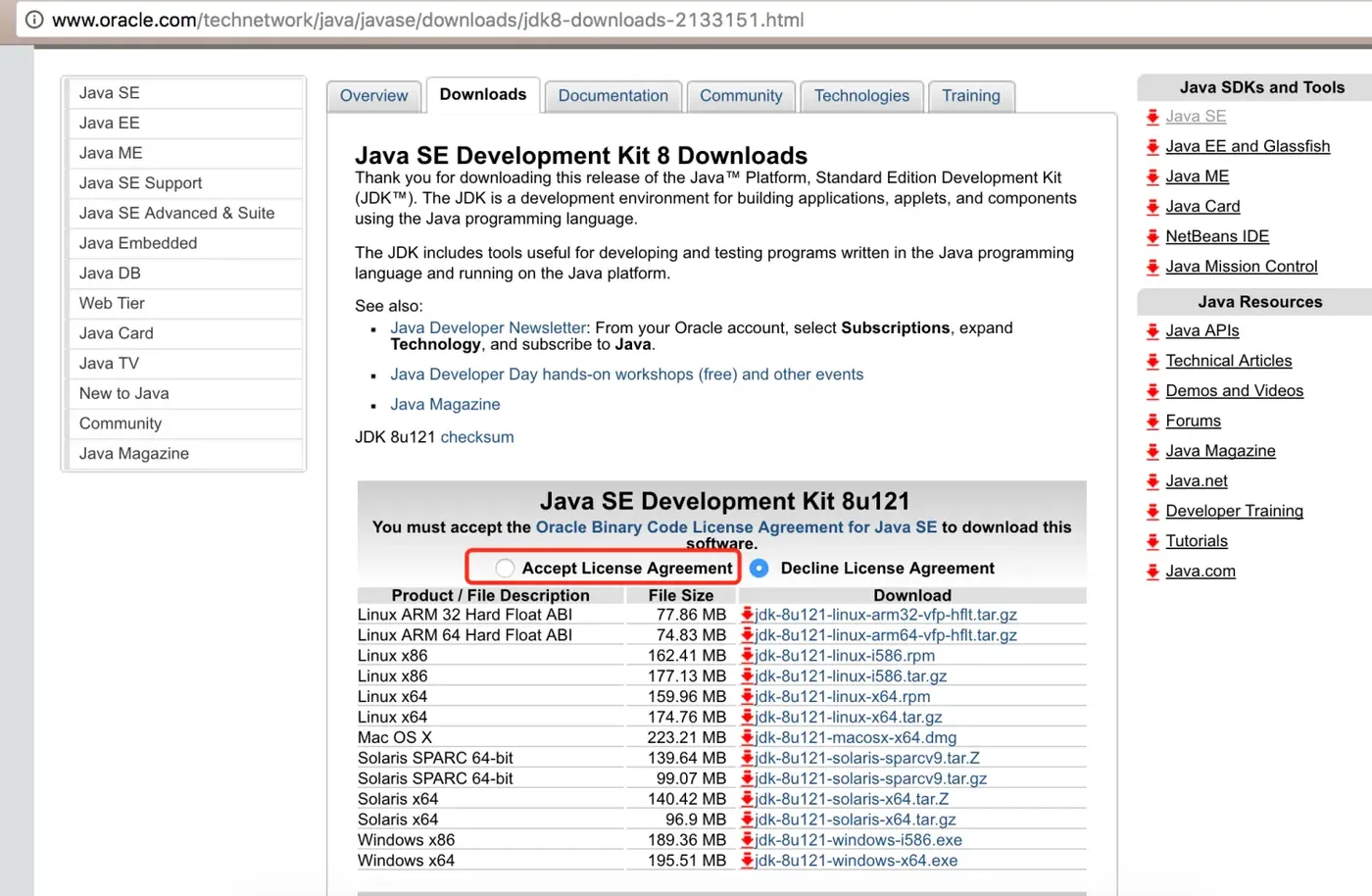
Task: Select Decline License Agreement radio button
Action: (759, 569)
